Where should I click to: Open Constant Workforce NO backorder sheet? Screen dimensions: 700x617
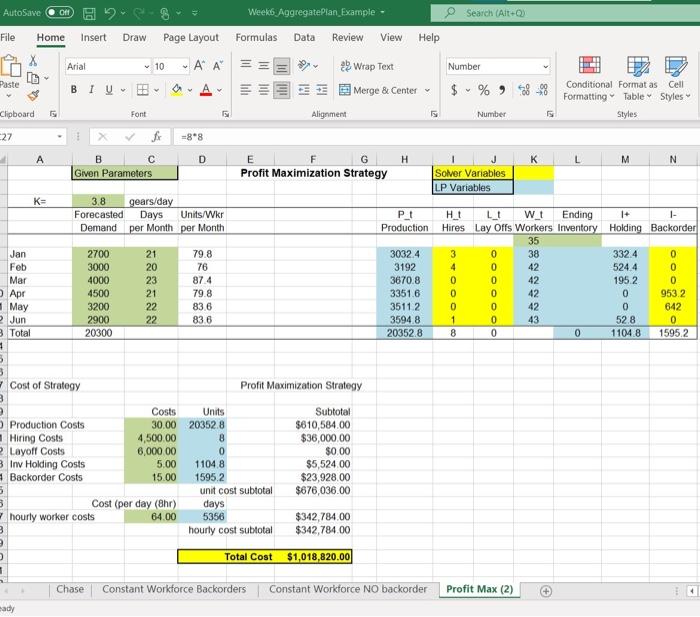pyautogui.click(x=348, y=589)
